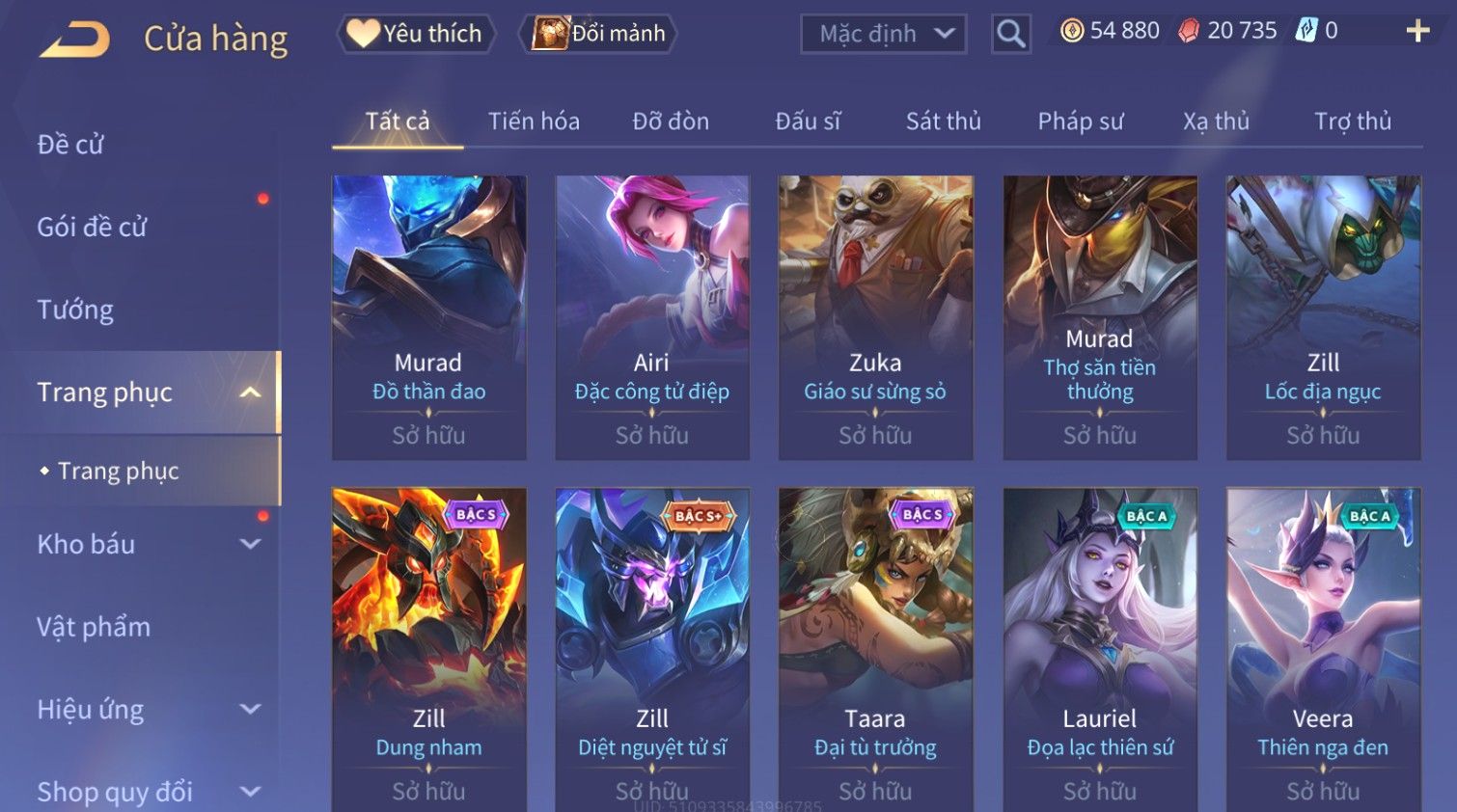
Task: Tap the blue ticket currency icon
Action: pos(1306,31)
